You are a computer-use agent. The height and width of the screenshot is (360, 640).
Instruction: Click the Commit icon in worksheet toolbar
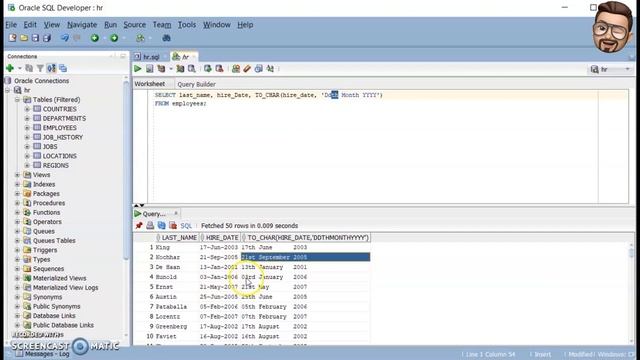[x=208, y=69]
